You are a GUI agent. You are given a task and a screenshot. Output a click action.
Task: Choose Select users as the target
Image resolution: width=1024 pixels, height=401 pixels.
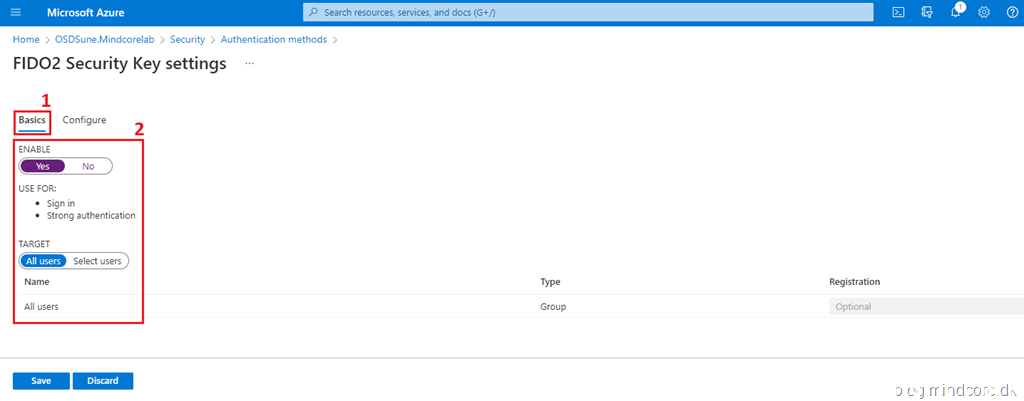[97, 261]
